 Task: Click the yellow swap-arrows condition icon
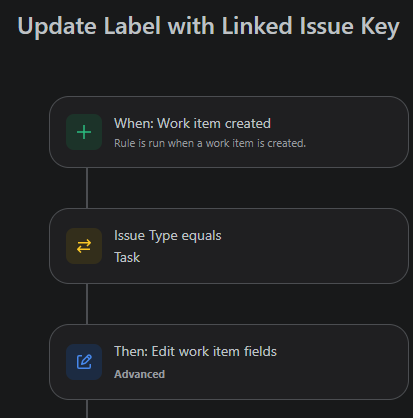click(x=84, y=246)
